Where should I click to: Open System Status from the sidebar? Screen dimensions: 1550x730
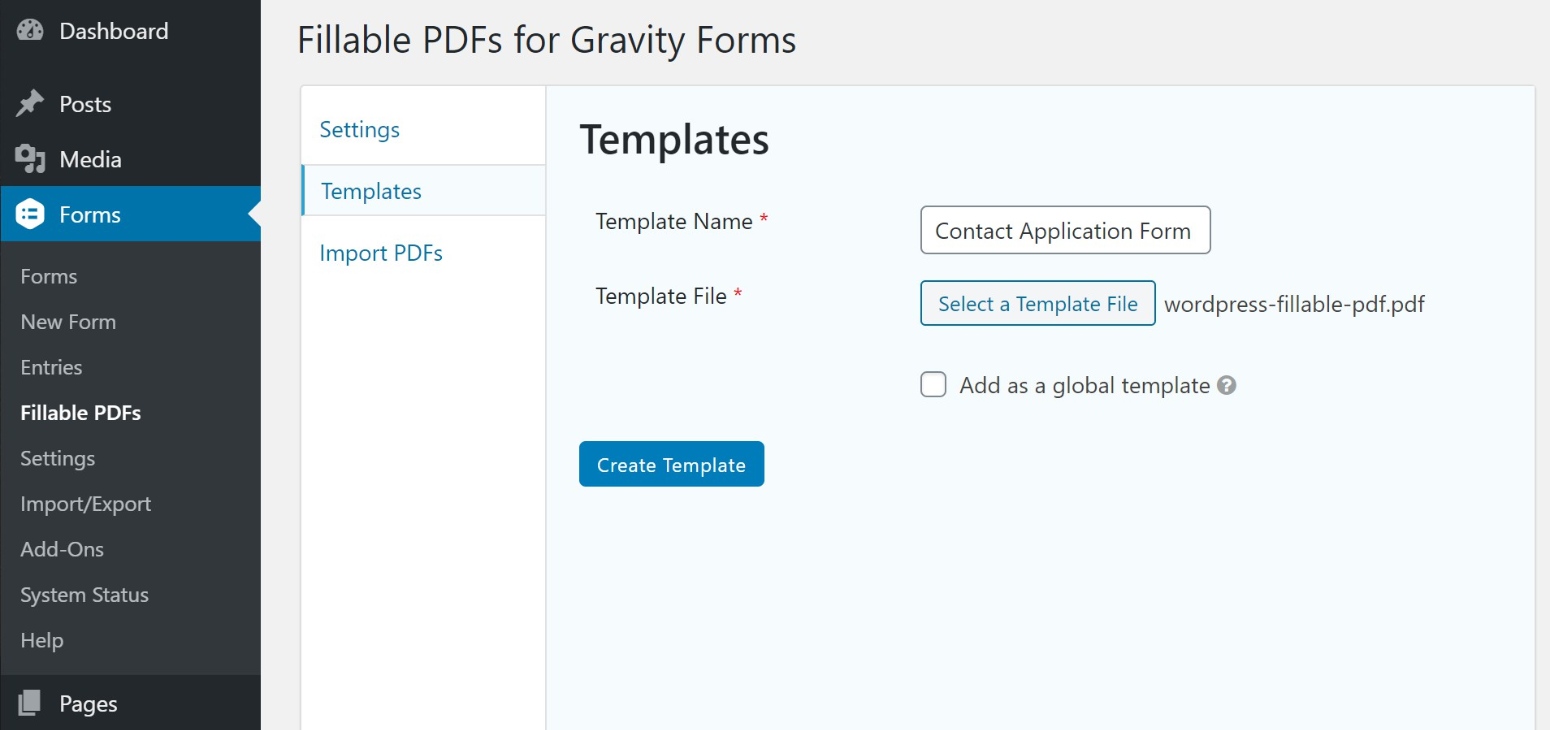tap(84, 594)
